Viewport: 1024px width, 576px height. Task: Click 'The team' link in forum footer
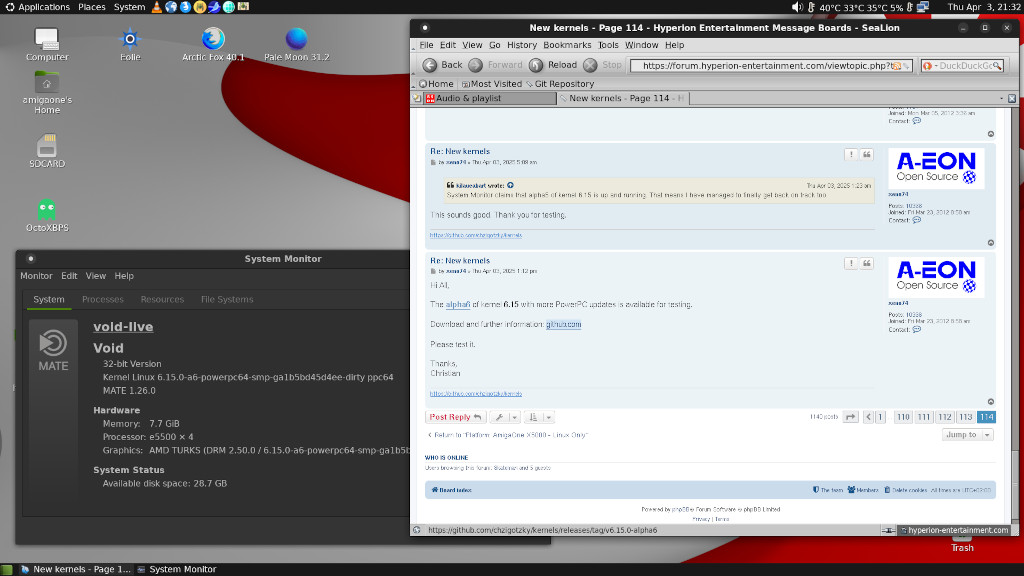point(827,490)
